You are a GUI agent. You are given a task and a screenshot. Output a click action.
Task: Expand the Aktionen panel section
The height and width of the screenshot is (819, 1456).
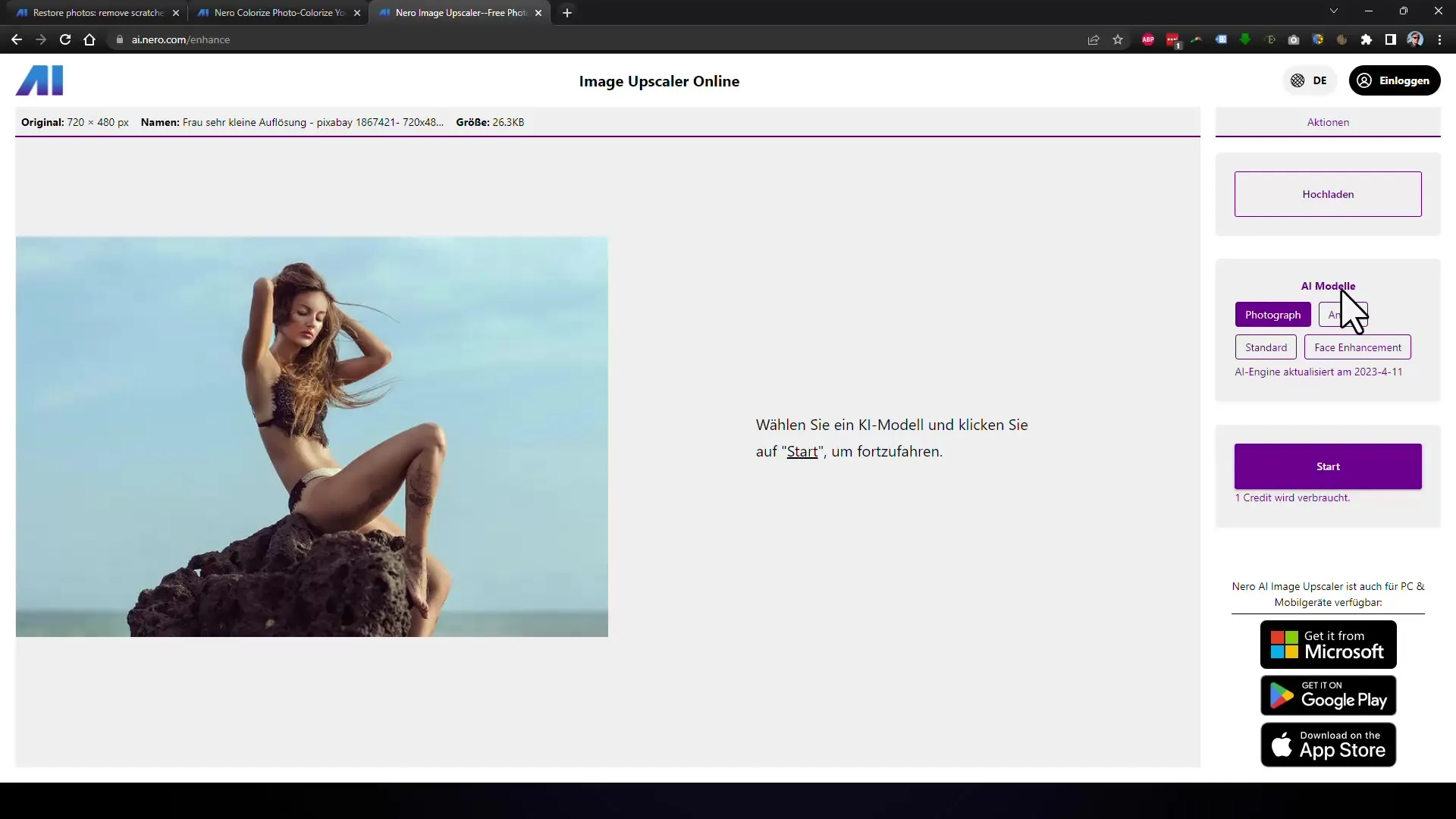pos(1326,122)
